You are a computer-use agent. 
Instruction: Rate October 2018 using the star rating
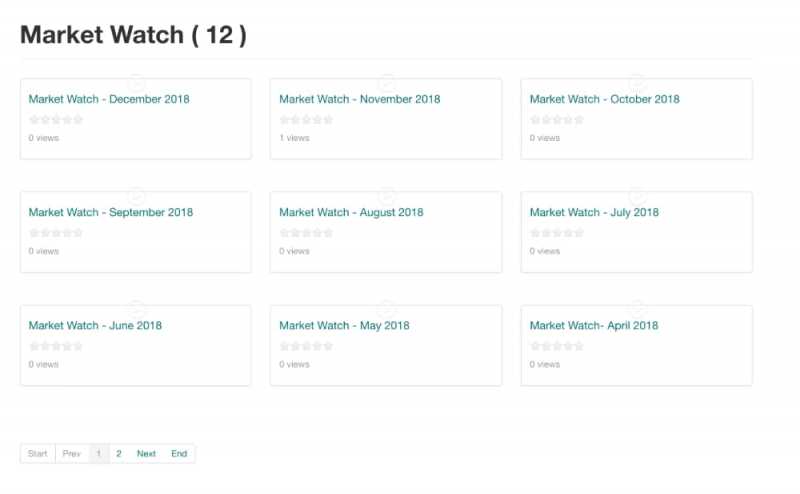[x=557, y=120]
